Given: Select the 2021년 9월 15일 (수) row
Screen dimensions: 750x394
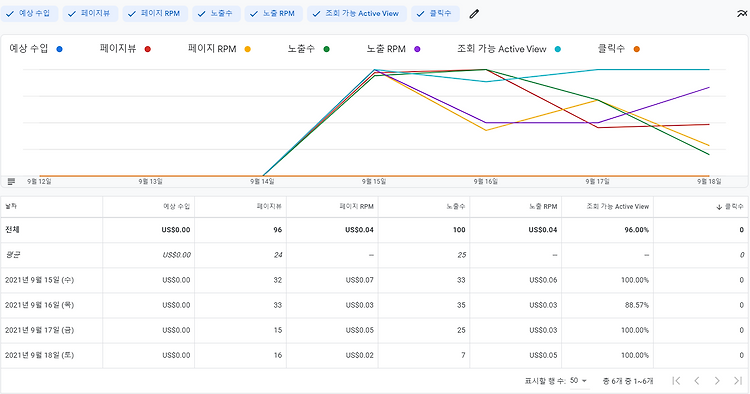Looking at the screenshot, I should (375, 280).
